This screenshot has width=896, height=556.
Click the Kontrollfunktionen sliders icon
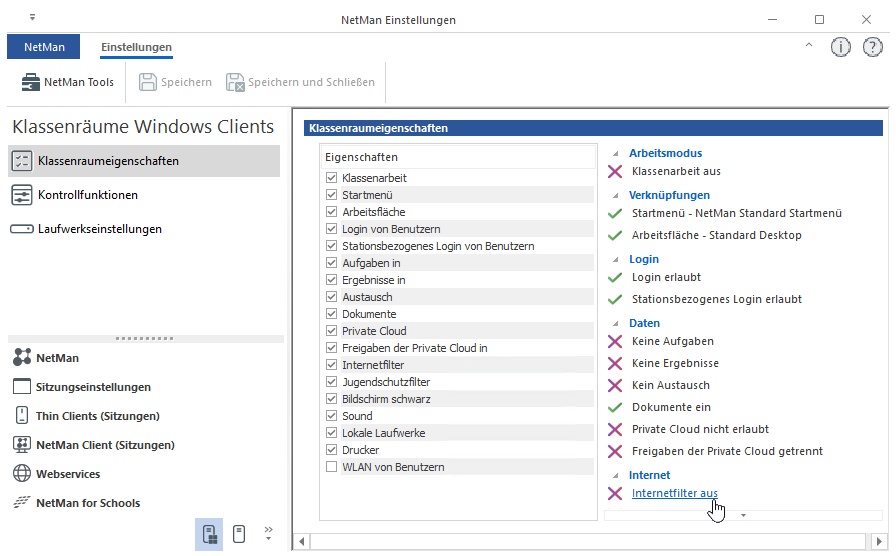[22, 195]
